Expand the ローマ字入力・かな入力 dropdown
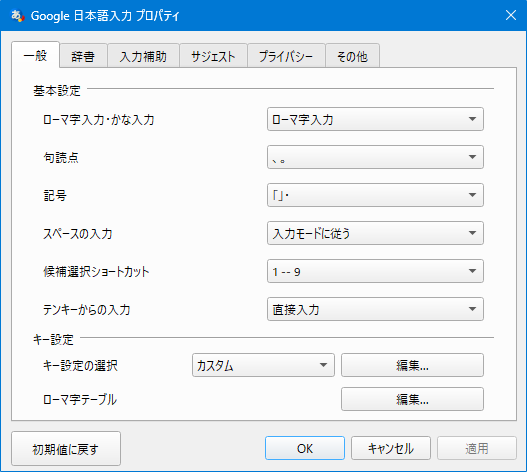 coord(375,119)
